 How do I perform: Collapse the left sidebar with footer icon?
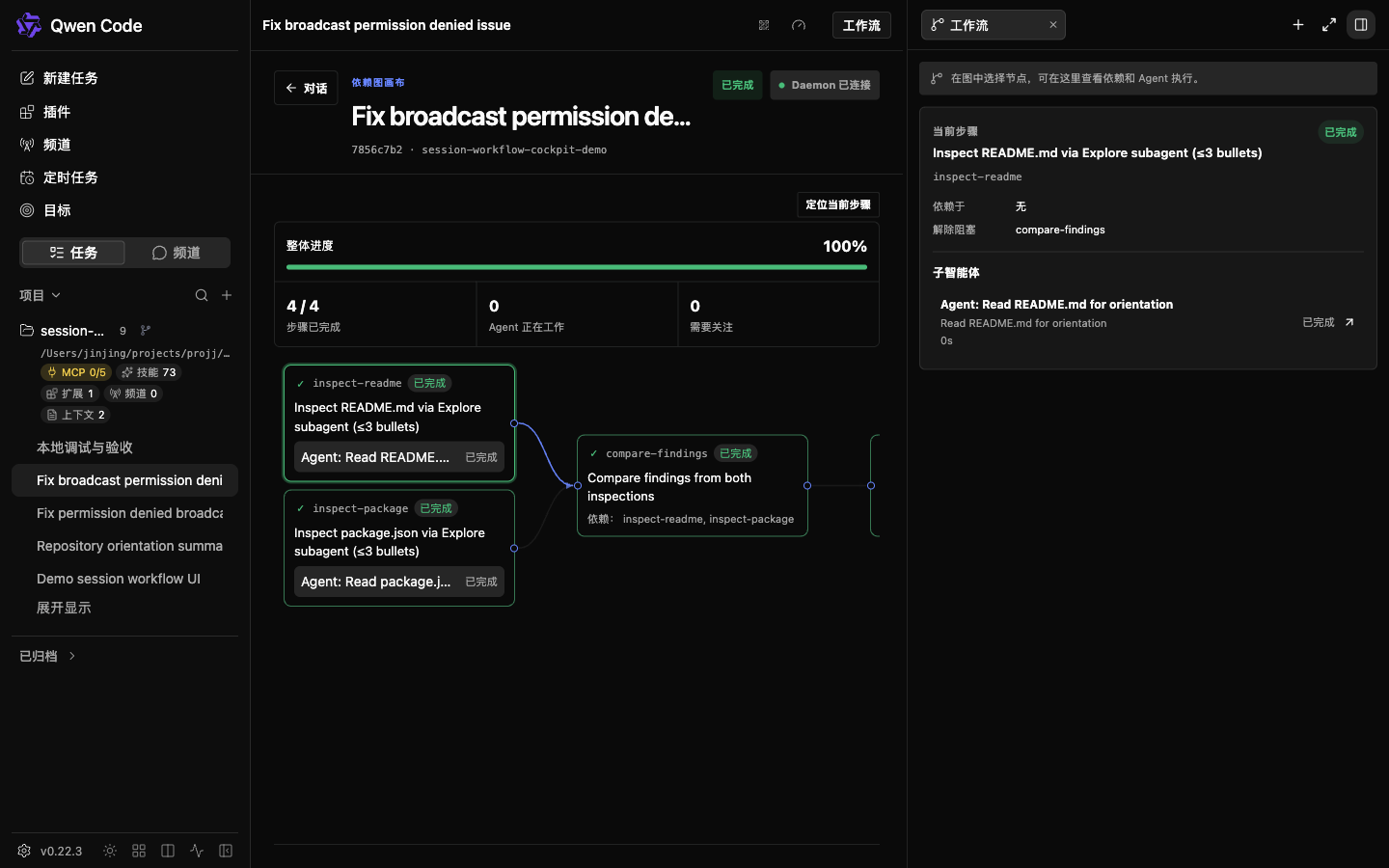click(x=226, y=851)
